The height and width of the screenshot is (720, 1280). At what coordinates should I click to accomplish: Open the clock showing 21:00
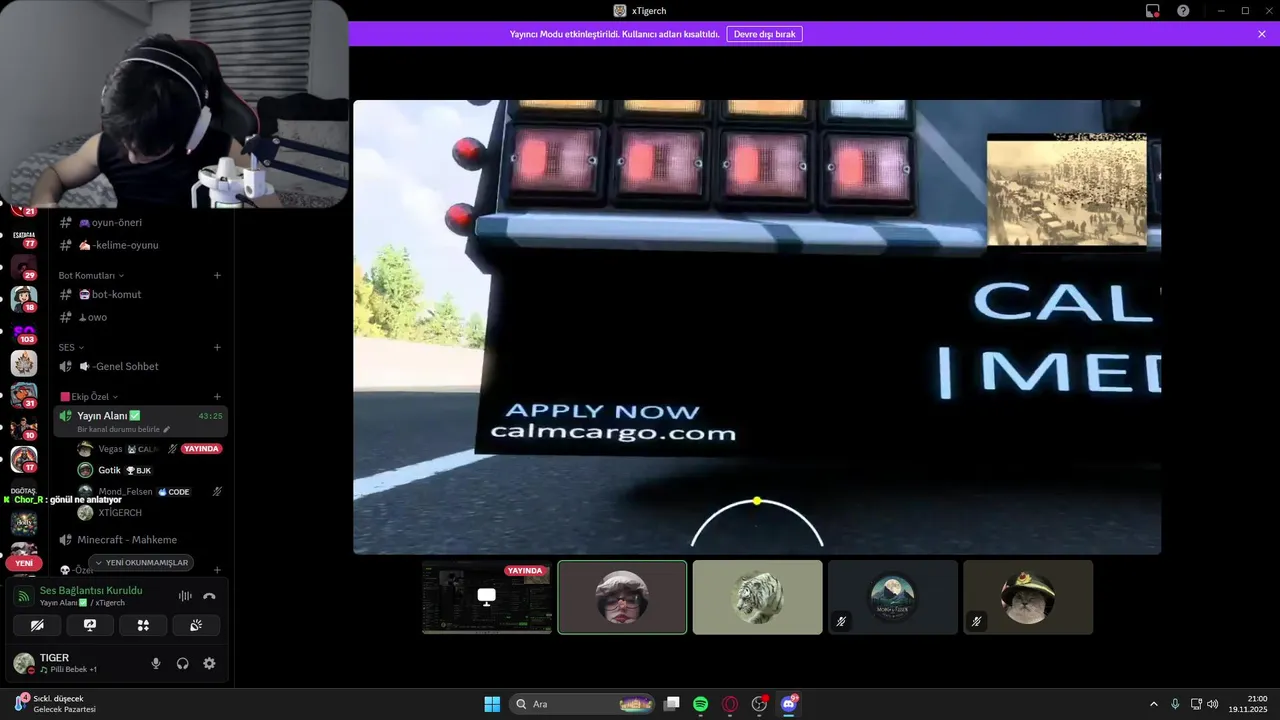pyautogui.click(x=1248, y=704)
